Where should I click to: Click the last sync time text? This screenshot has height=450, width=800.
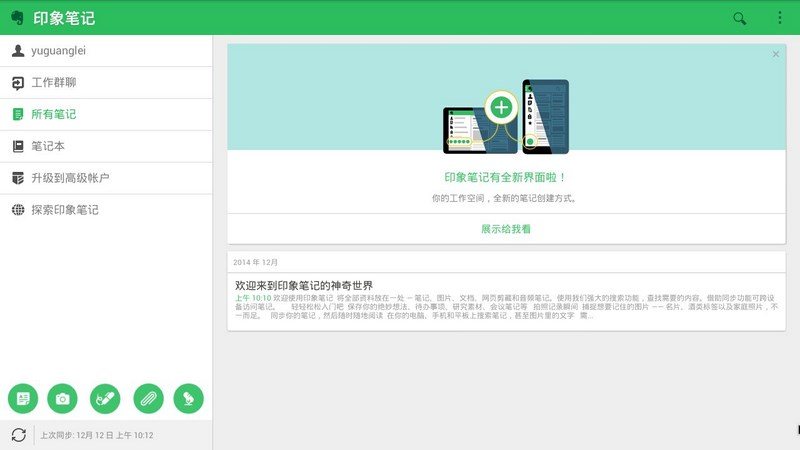coord(97,435)
